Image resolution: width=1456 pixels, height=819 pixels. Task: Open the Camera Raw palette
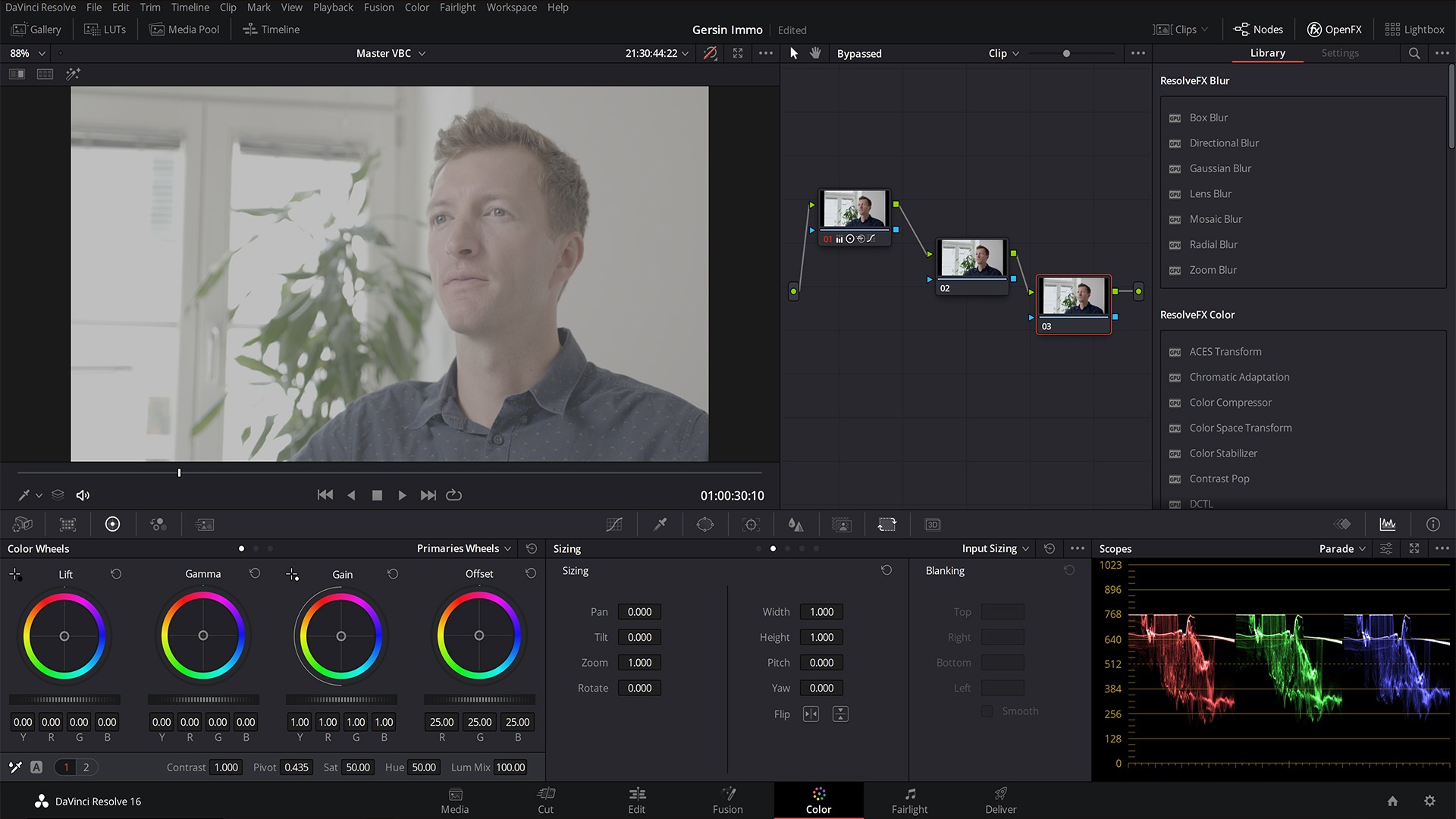coord(22,524)
